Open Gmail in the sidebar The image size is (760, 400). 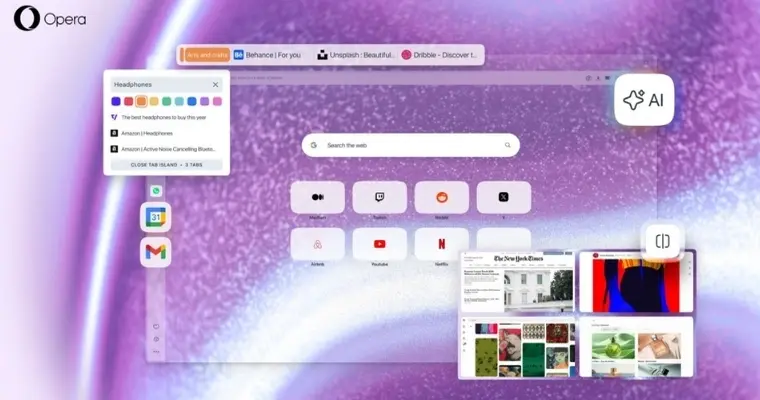[x=156, y=252]
